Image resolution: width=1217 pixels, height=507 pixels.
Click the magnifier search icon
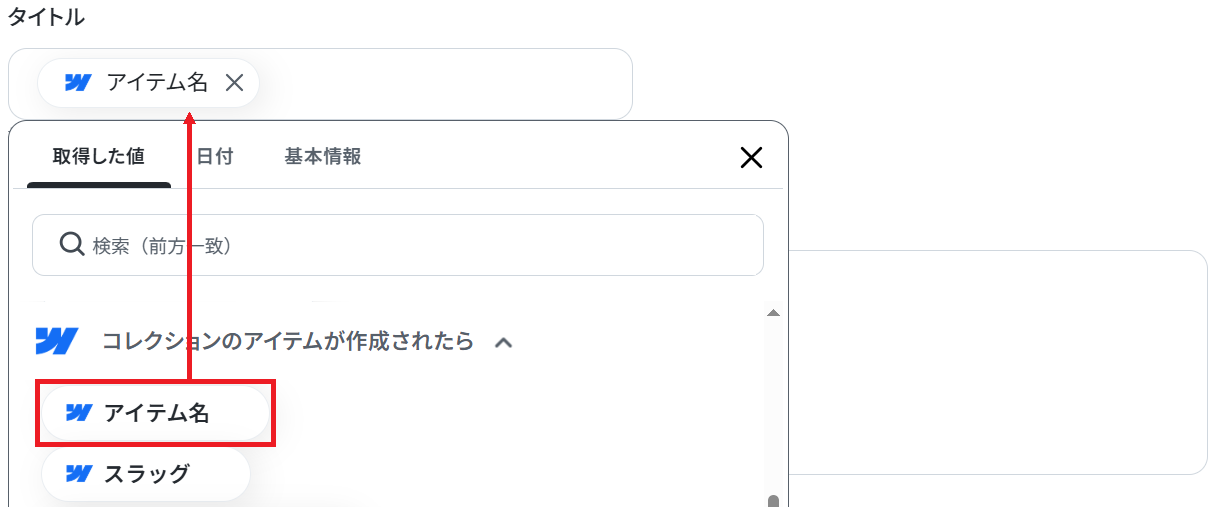71,244
